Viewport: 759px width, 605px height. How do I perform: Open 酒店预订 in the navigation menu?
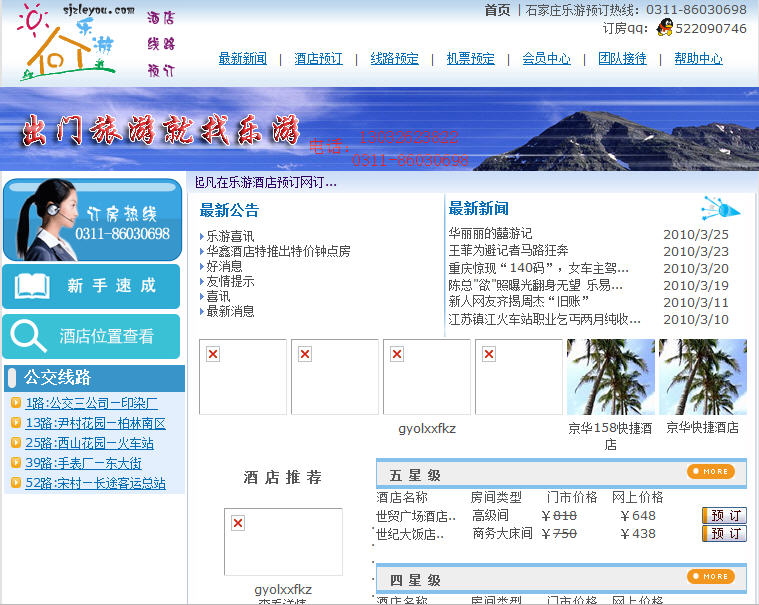point(318,59)
